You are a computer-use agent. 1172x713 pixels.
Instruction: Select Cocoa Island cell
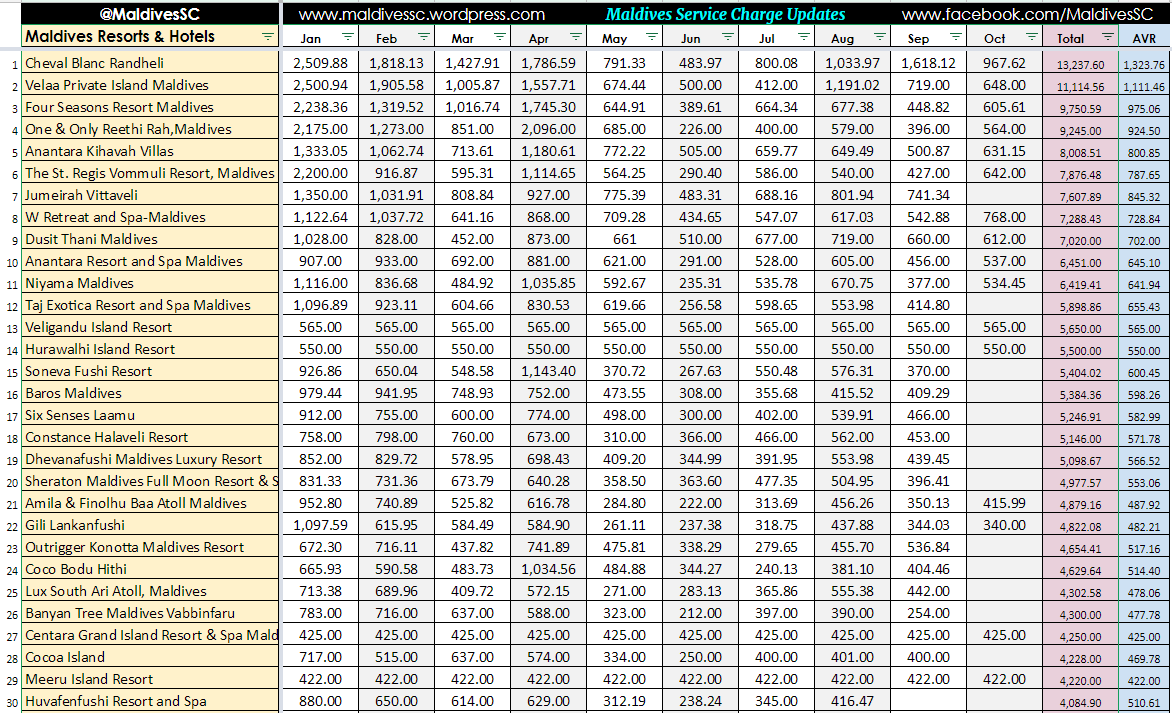coord(150,657)
